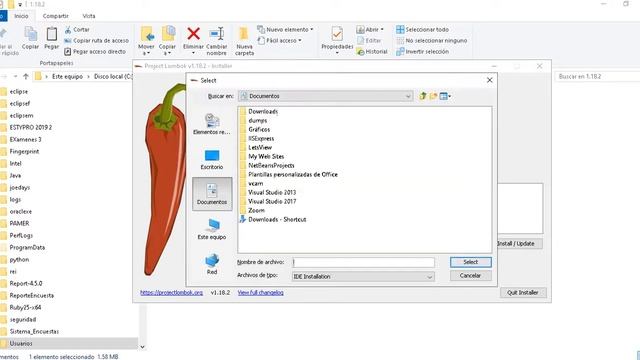Image resolution: width=640 pixels, height=360 pixels.
Task: Open Fácil acceso dropdown in ribbon
Action: 280,40
